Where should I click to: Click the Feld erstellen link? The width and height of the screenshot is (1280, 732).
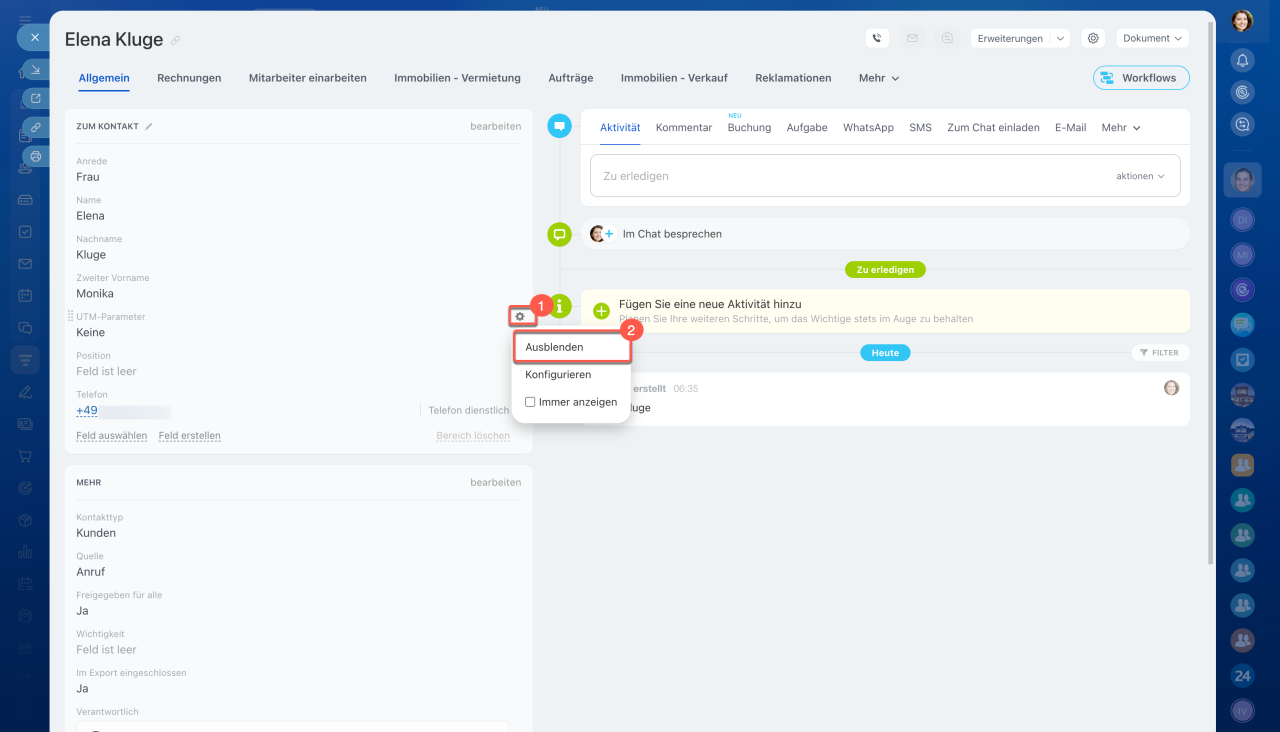click(189, 436)
